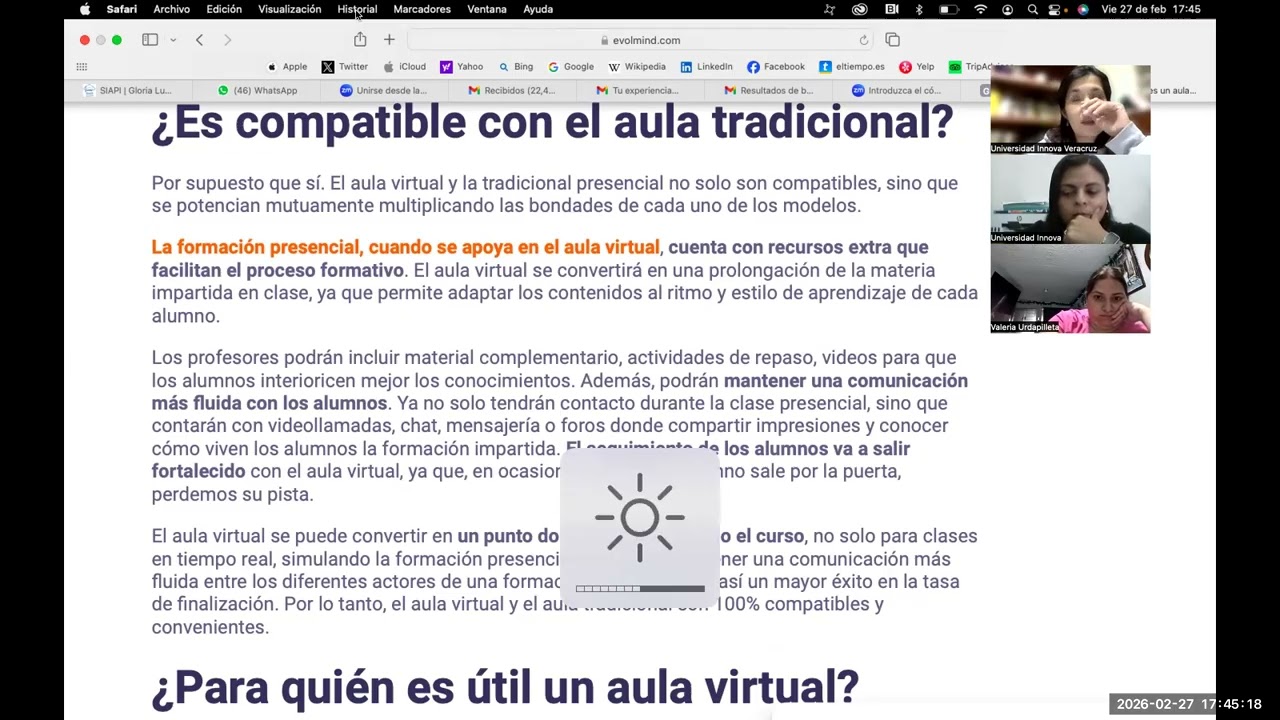Open the Apple menu
This screenshot has height=720, width=1280.
coord(85,9)
